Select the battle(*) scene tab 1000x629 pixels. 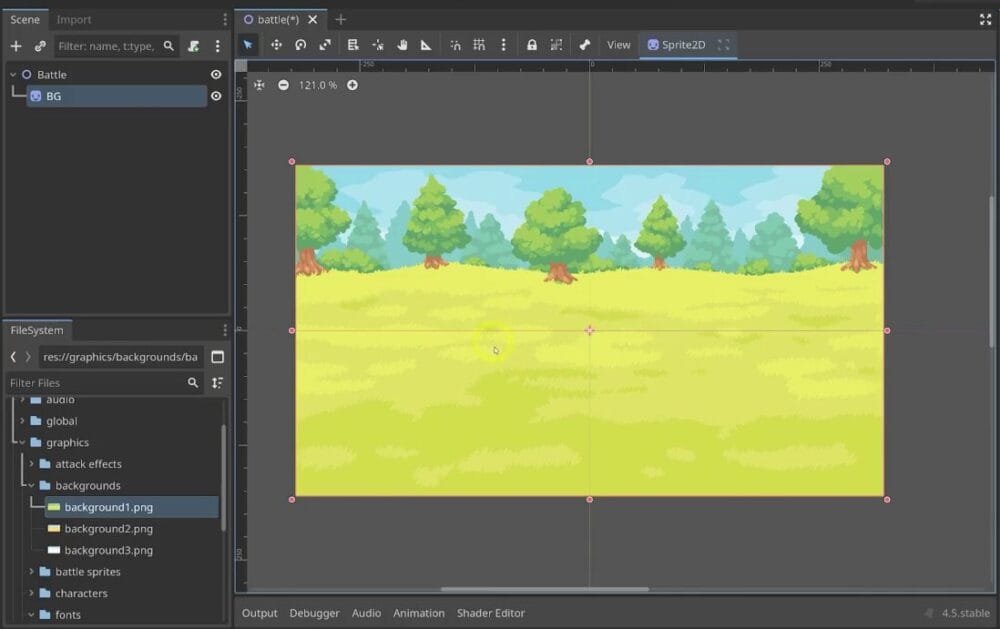[x=272, y=20]
